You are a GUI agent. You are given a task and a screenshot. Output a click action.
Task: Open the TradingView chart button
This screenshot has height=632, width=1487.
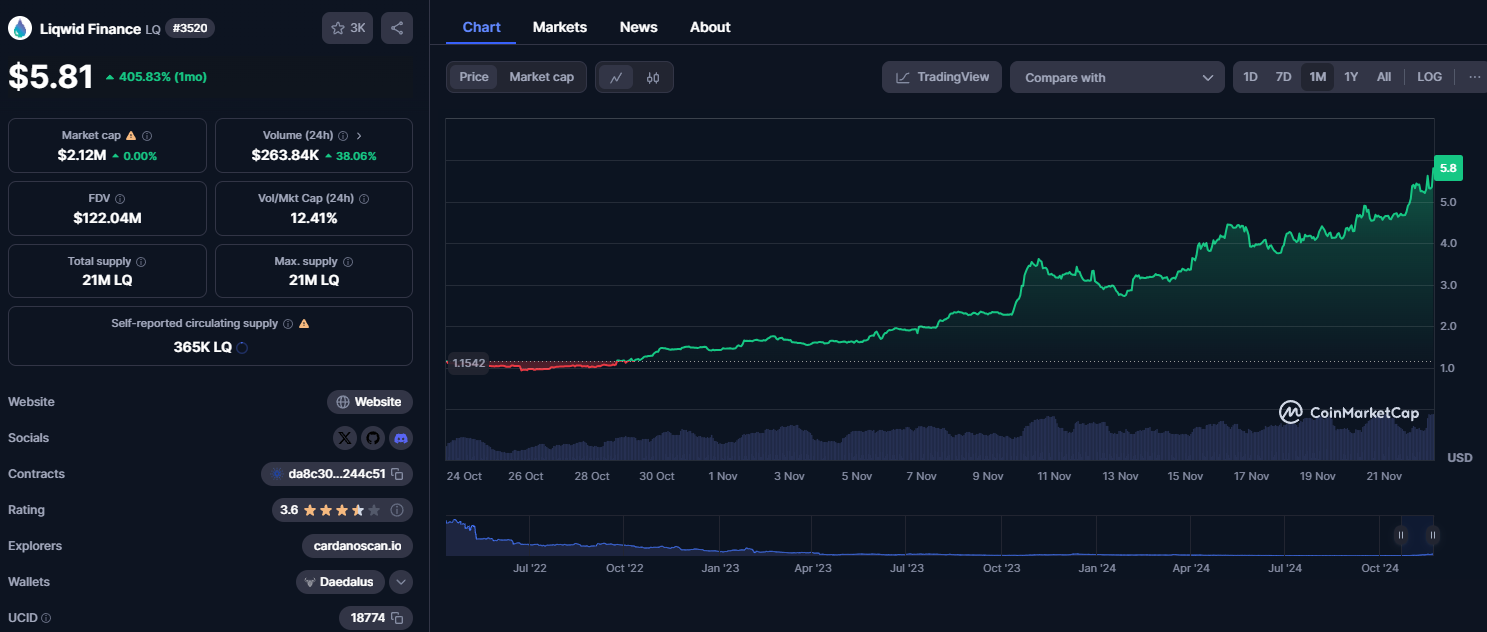[x=941, y=77]
